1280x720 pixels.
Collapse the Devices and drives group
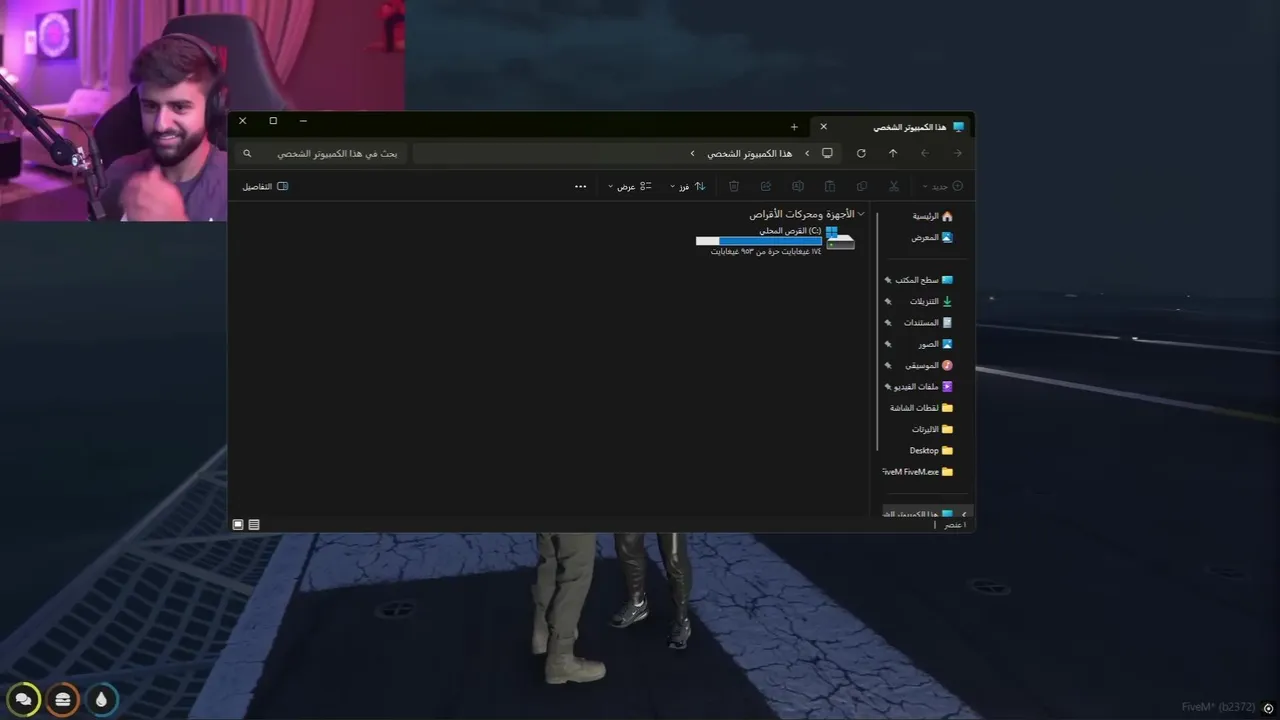pyautogui.click(x=862, y=214)
